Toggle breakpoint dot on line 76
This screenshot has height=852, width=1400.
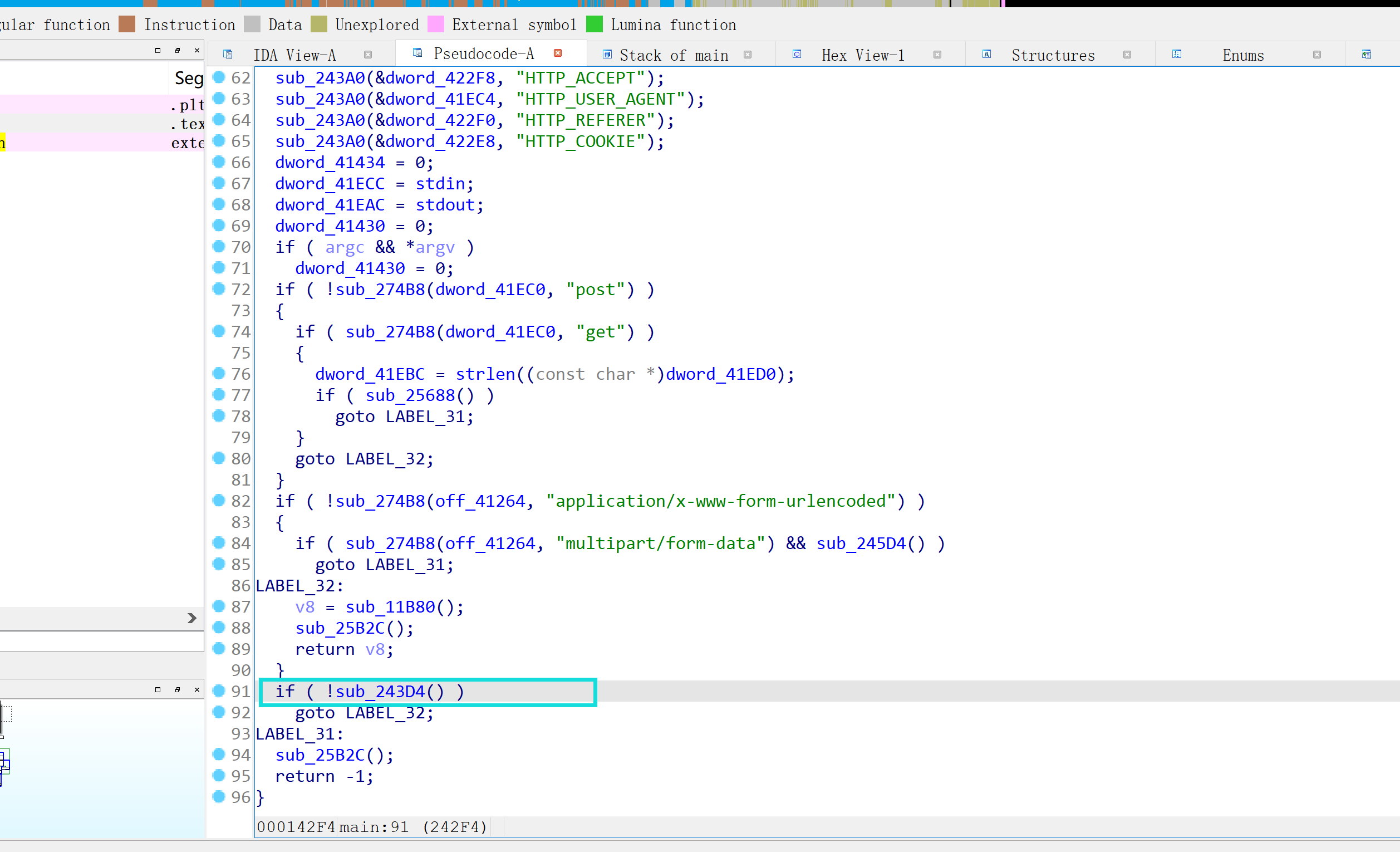point(219,374)
